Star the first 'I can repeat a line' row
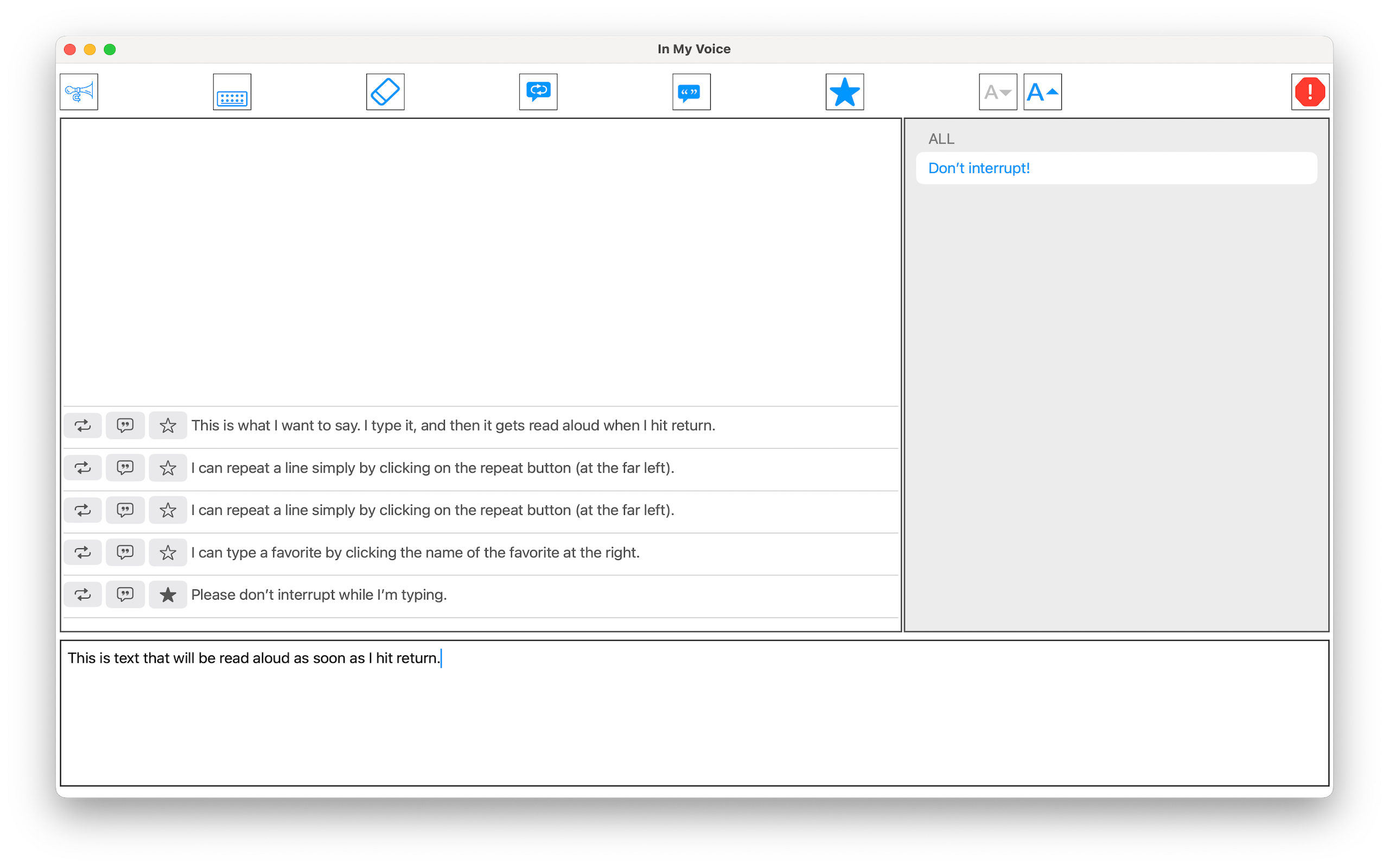The width and height of the screenshot is (1389, 868). pos(168,468)
